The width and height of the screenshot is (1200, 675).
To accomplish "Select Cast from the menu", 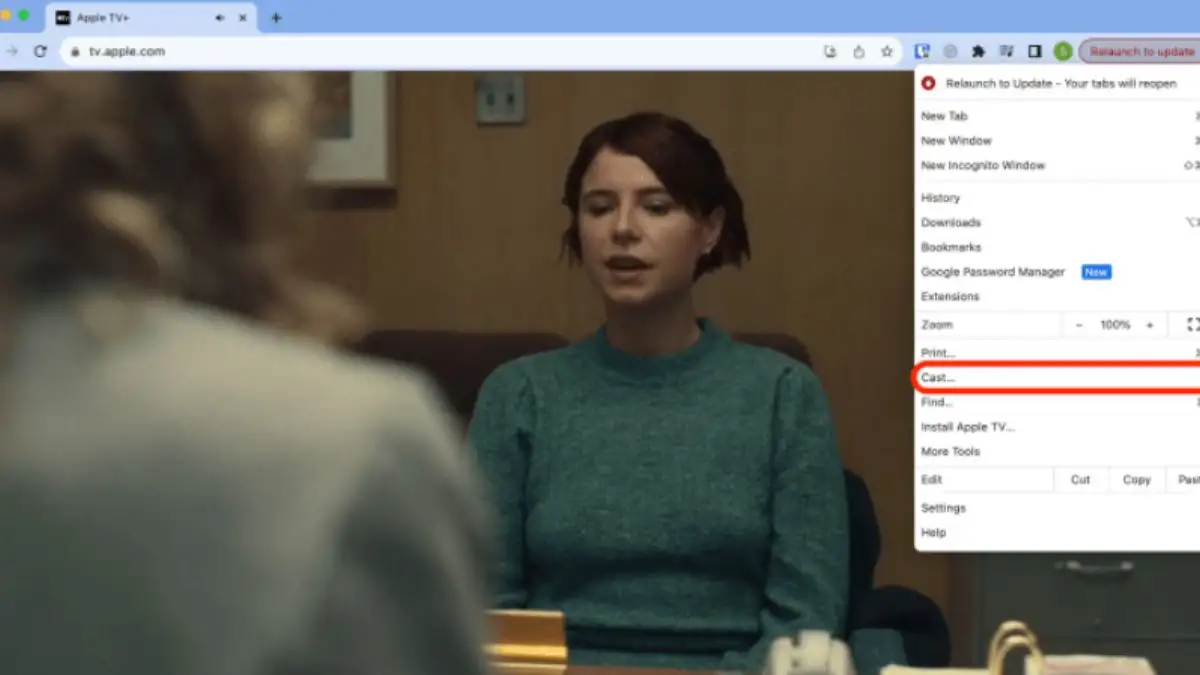I will click(x=1057, y=378).
